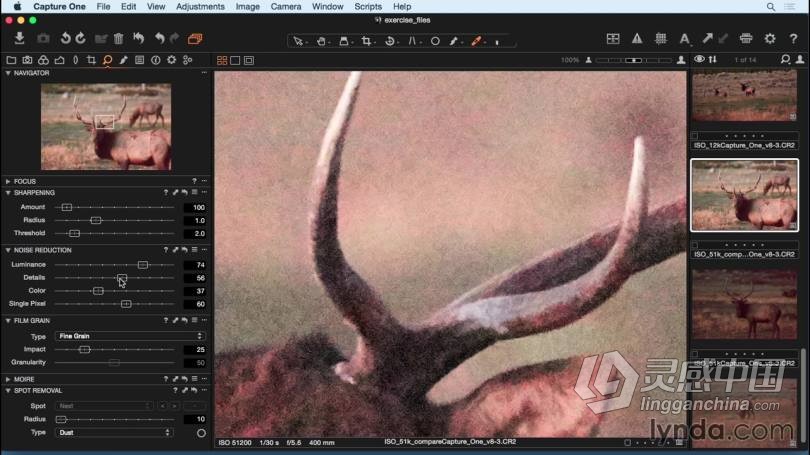
Task: Switch to multi-view grid mode
Action: click(x=222, y=60)
